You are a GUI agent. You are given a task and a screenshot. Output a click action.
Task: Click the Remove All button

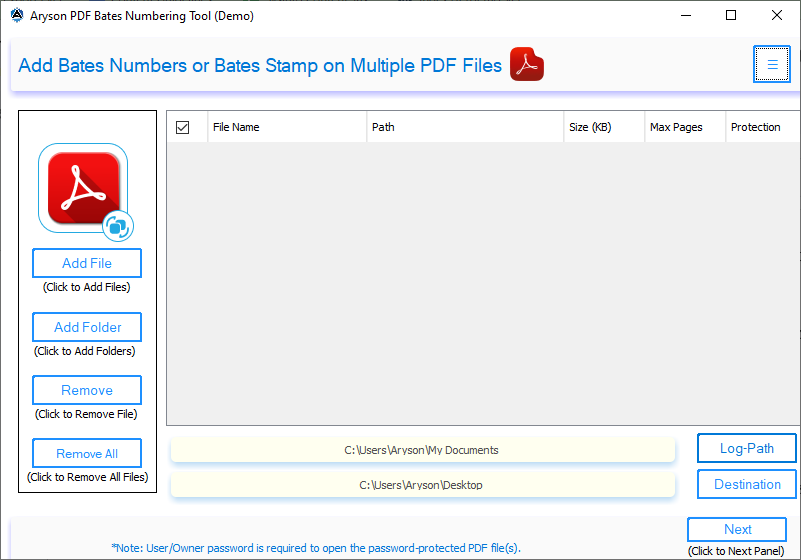point(87,453)
